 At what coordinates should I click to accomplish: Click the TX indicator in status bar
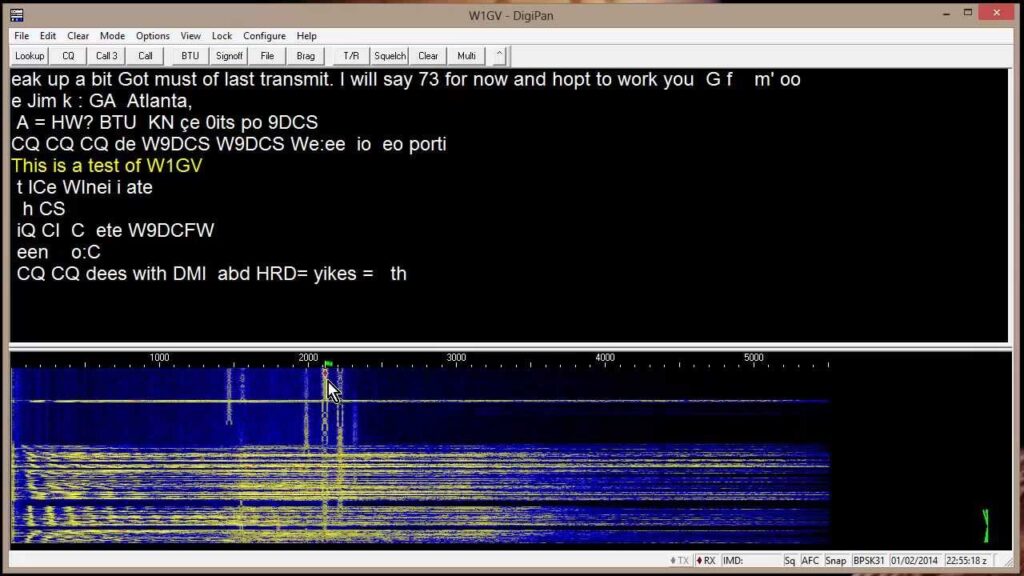pos(679,560)
